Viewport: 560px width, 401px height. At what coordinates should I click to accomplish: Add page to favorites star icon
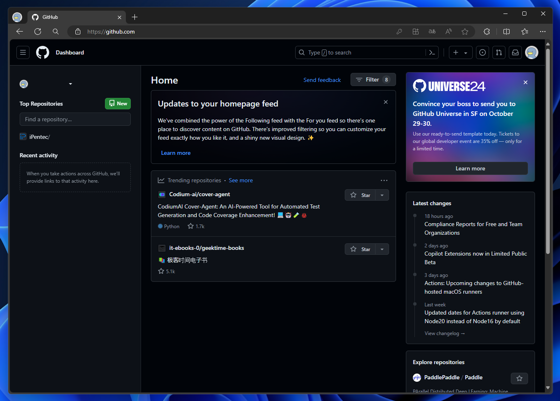pyautogui.click(x=465, y=32)
